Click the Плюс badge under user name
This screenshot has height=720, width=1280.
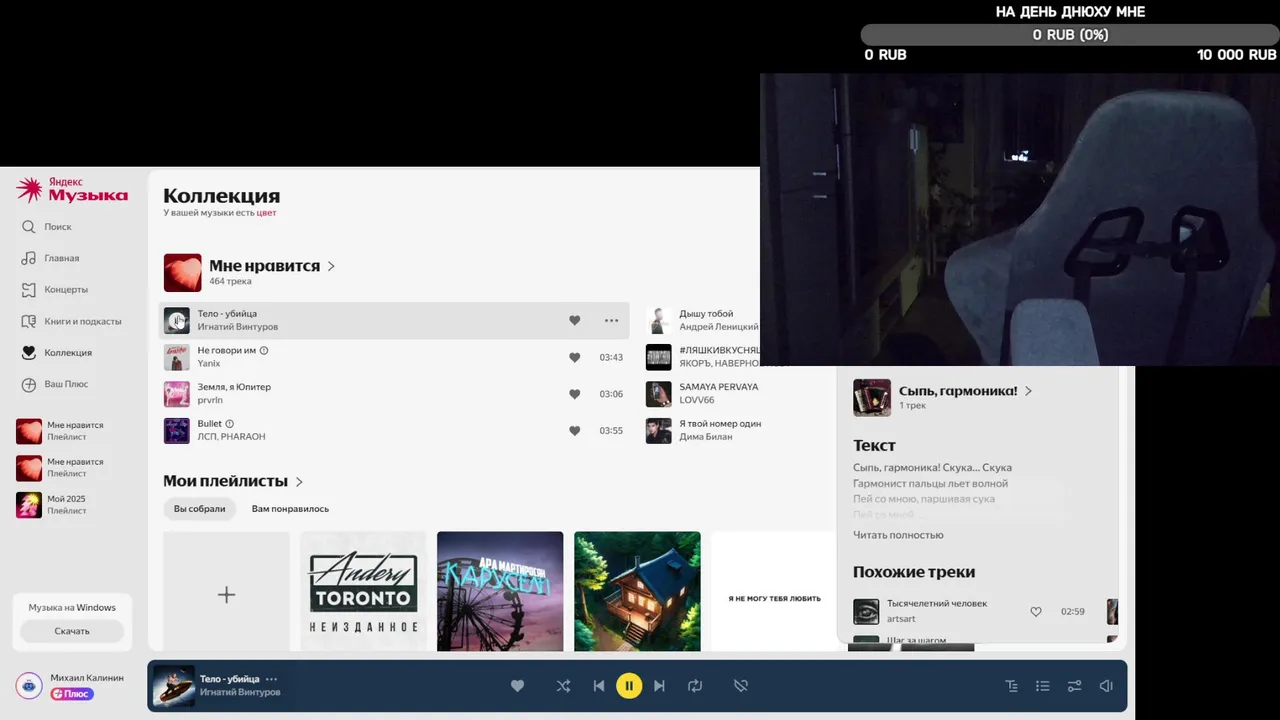[x=72, y=694]
